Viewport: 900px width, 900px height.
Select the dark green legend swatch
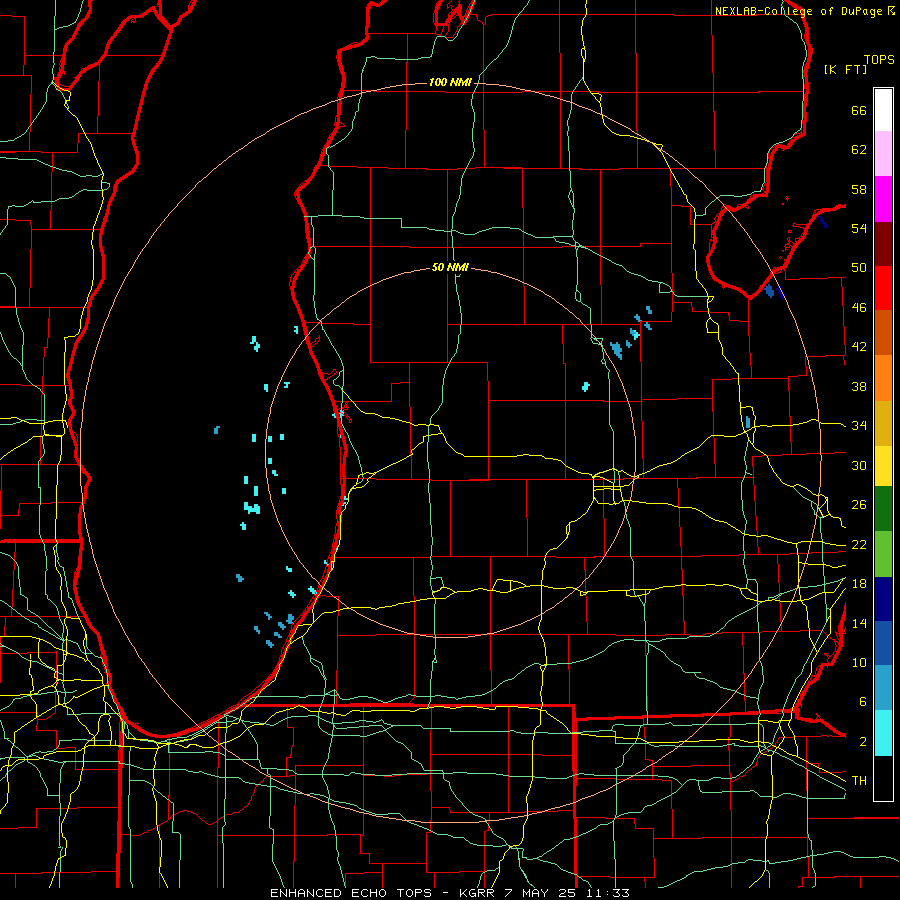pos(883,509)
